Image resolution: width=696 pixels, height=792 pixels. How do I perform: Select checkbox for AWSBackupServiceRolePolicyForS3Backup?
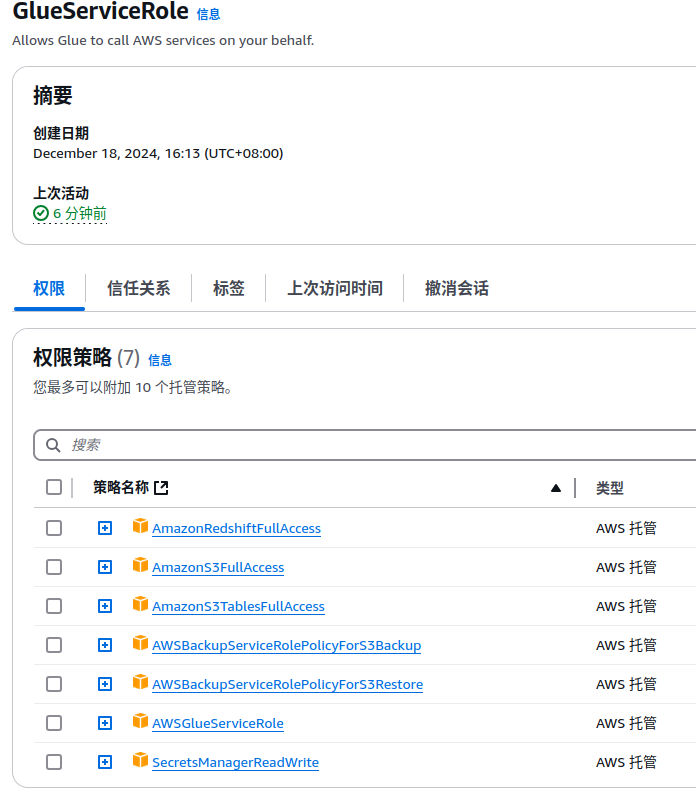coord(54,645)
